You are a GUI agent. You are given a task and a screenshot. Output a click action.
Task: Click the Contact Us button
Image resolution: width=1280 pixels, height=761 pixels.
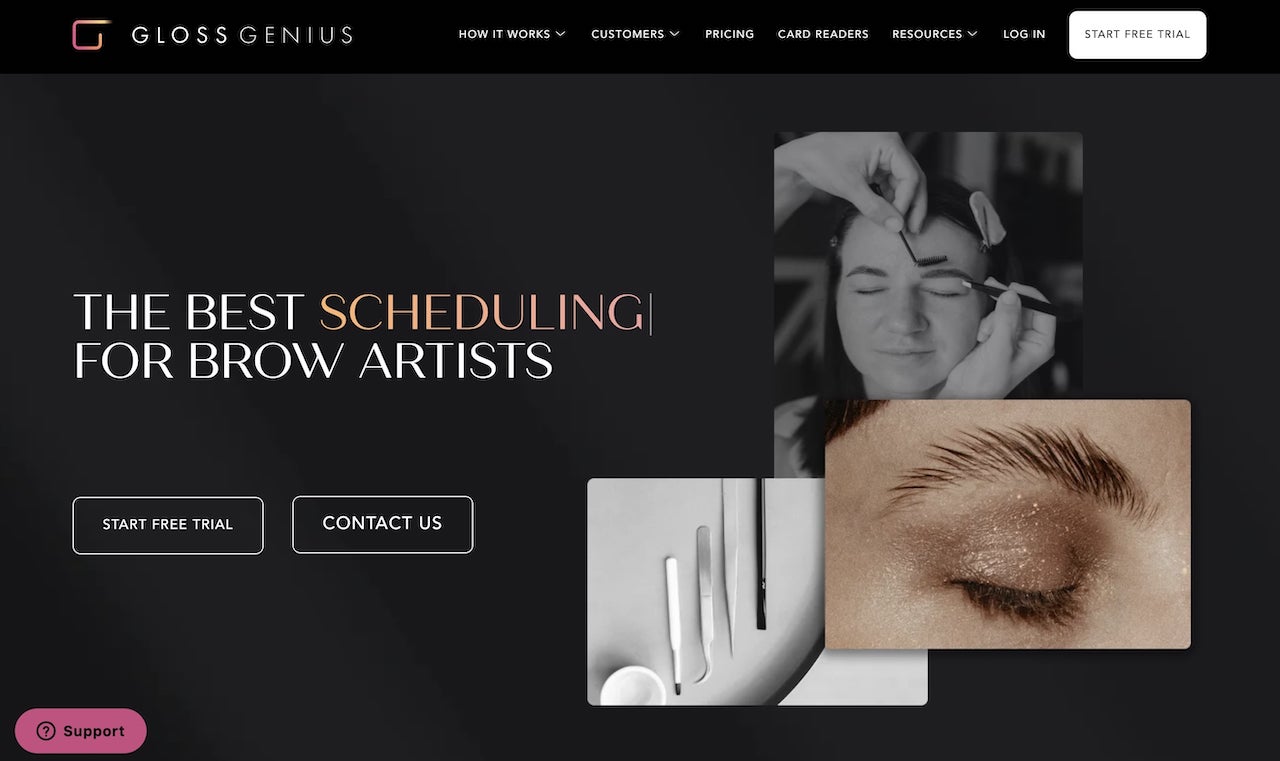coord(382,524)
